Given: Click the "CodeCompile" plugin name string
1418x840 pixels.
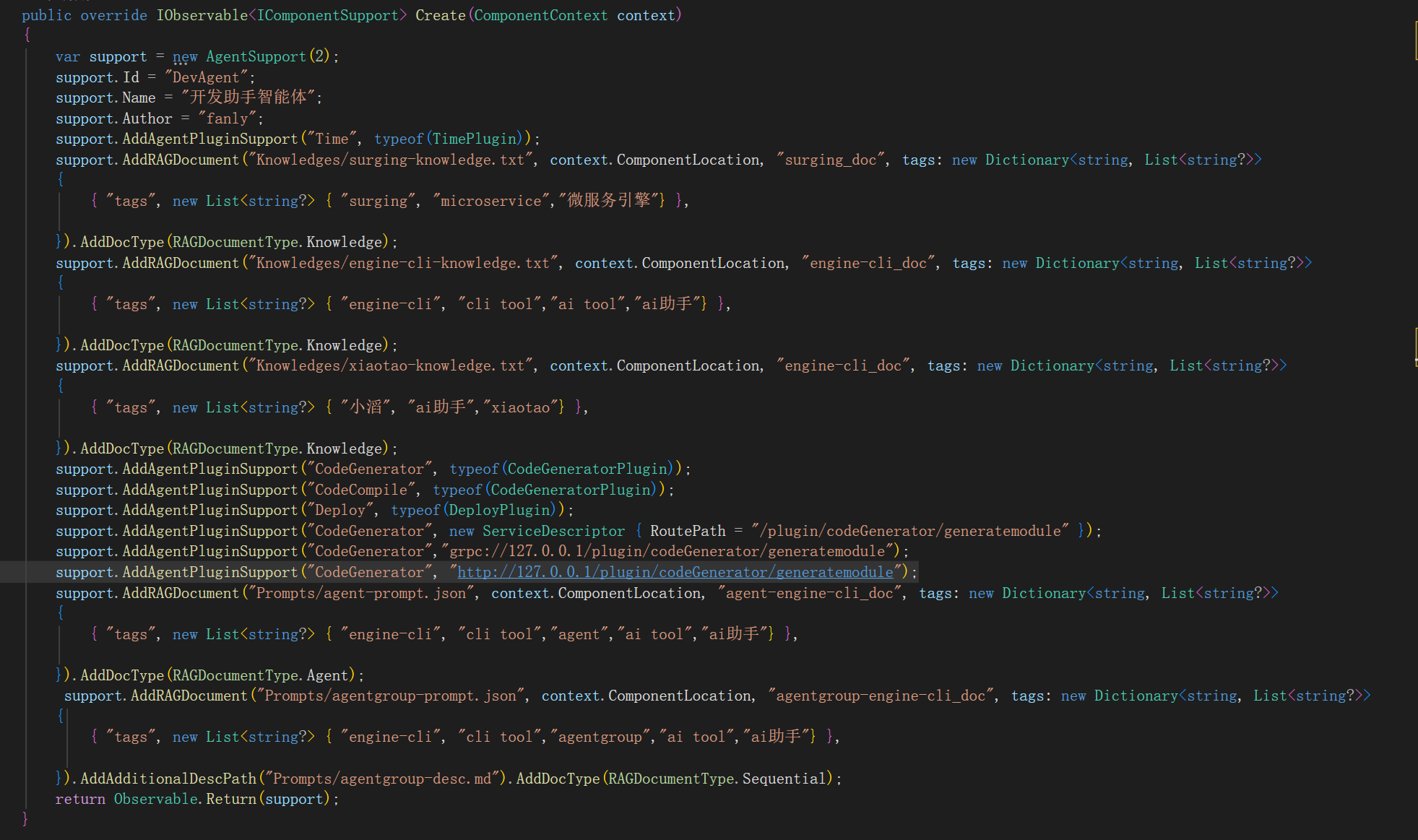Looking at the screenshot, I should tap(361, 490).
